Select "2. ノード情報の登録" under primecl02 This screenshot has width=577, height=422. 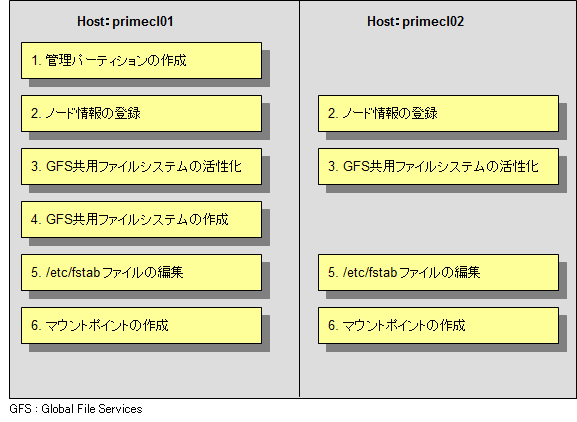438,113
